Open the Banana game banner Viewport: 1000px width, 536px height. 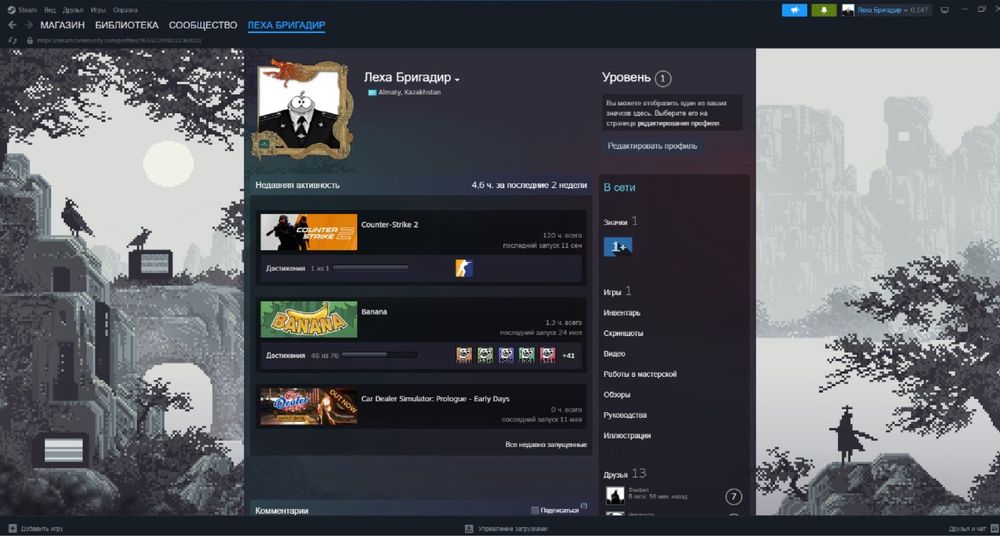pos(309,319)
